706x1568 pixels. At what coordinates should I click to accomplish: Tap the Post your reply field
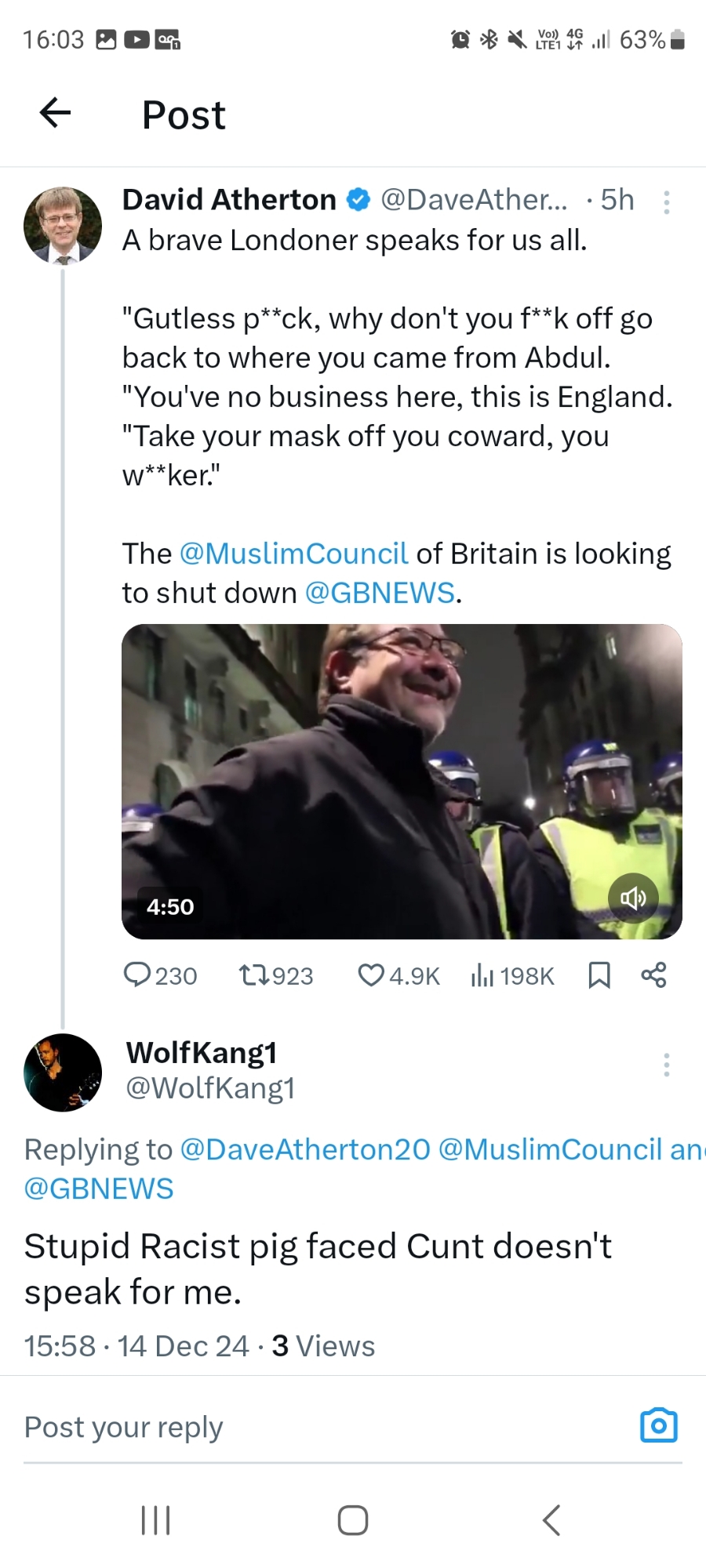[x=314, y=1428]
